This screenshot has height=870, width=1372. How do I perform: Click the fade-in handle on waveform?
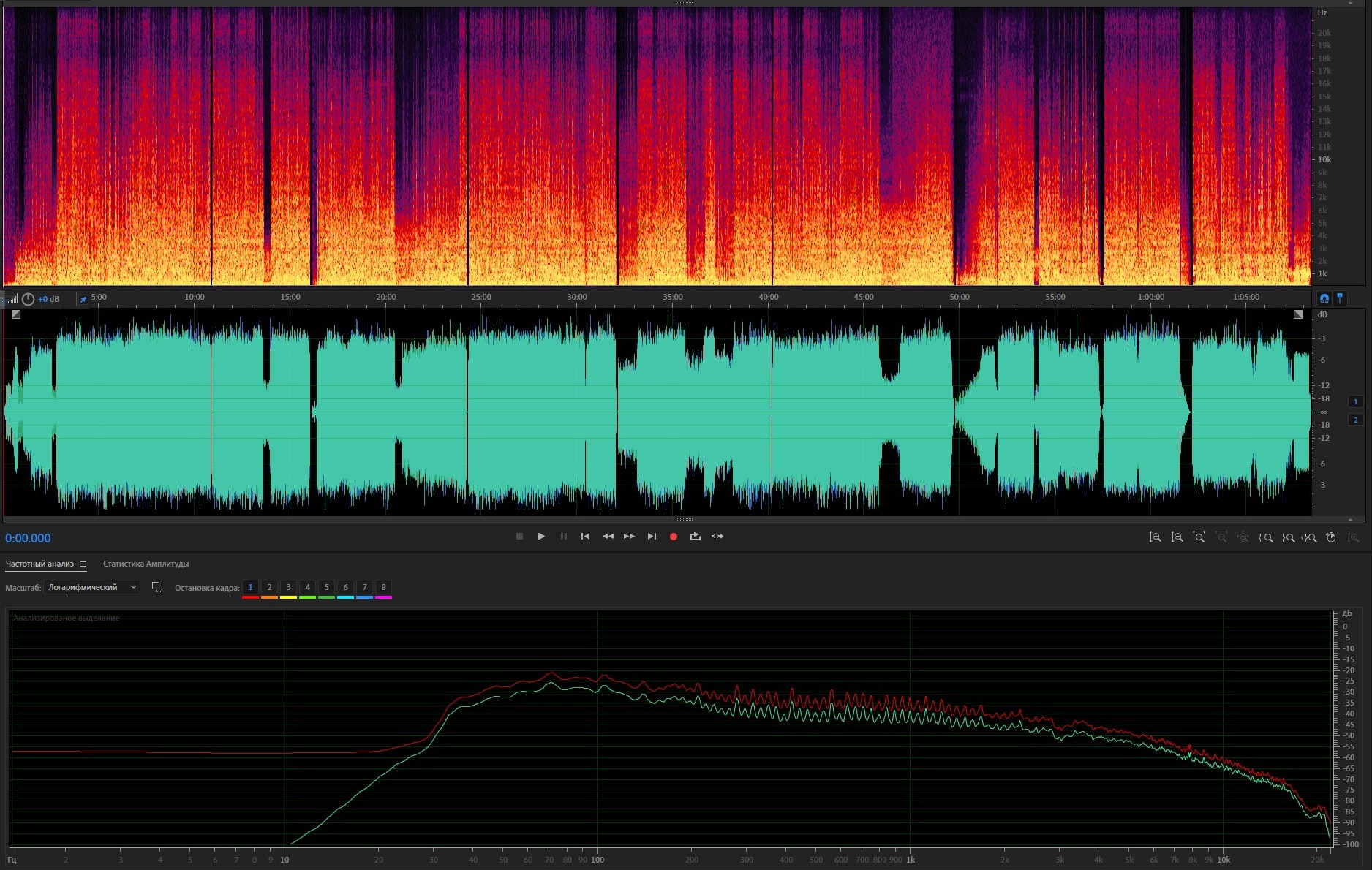click(x=16, y=314)
